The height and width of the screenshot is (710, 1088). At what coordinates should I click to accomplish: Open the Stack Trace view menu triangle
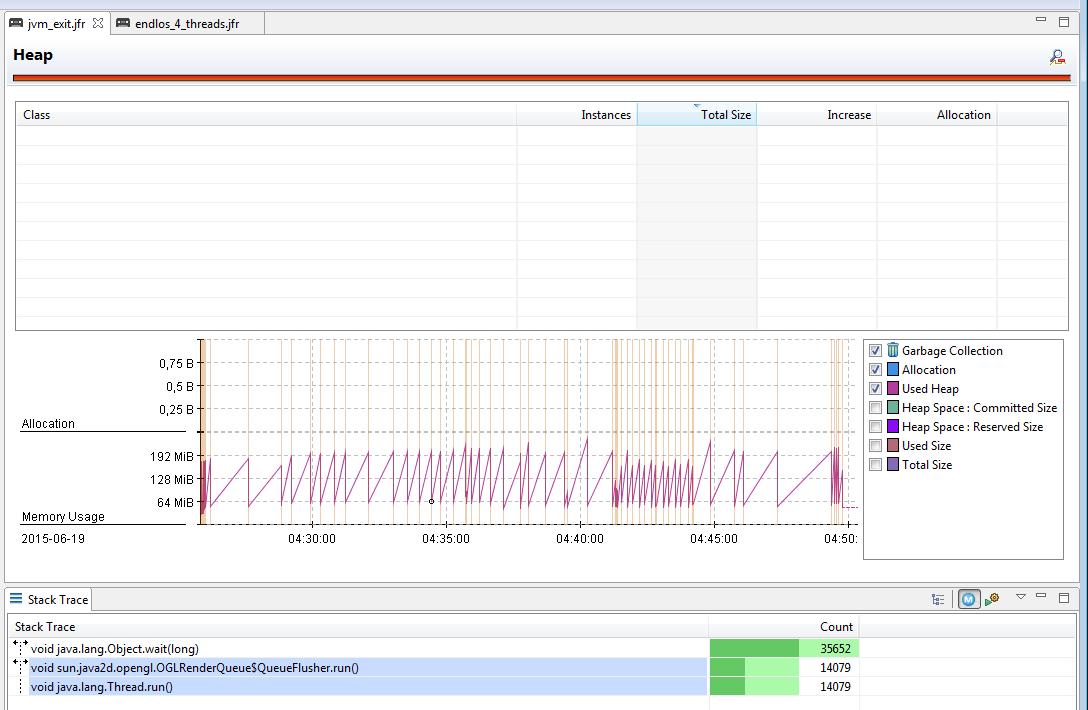click(x=1021, y=597)
